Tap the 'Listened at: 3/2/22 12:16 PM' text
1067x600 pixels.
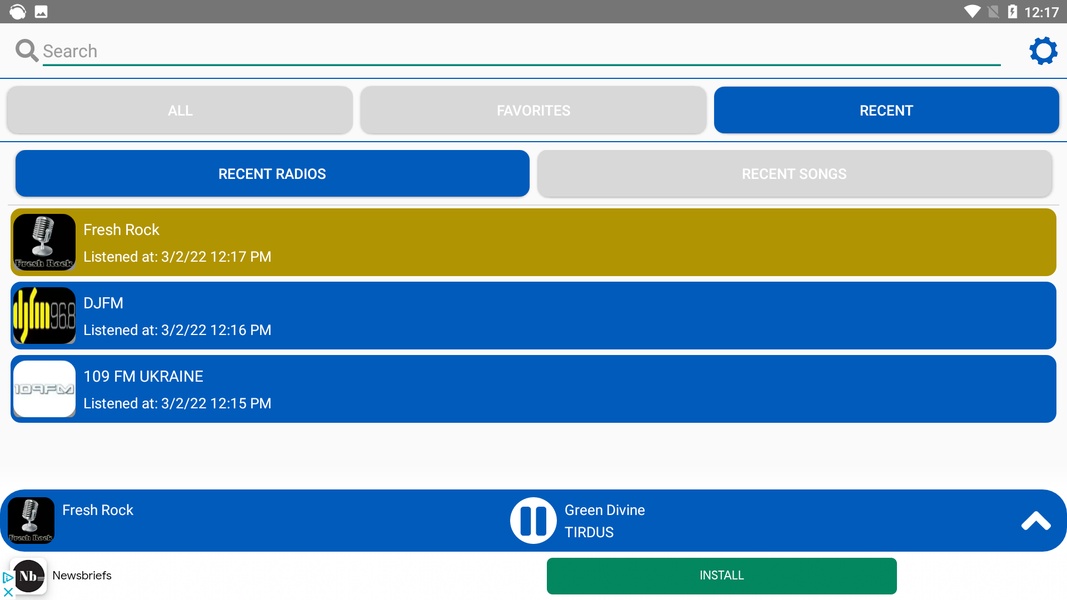[x=177, y=331]
